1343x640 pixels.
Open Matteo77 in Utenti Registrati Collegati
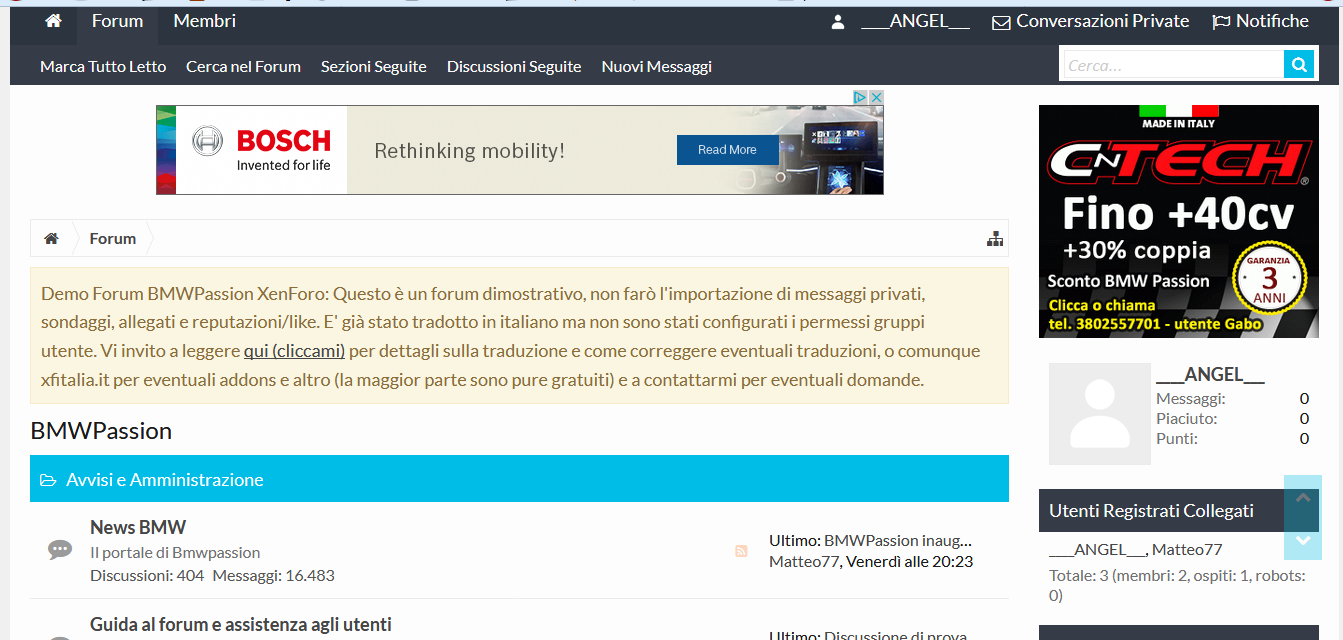(x=1187, y=549)
